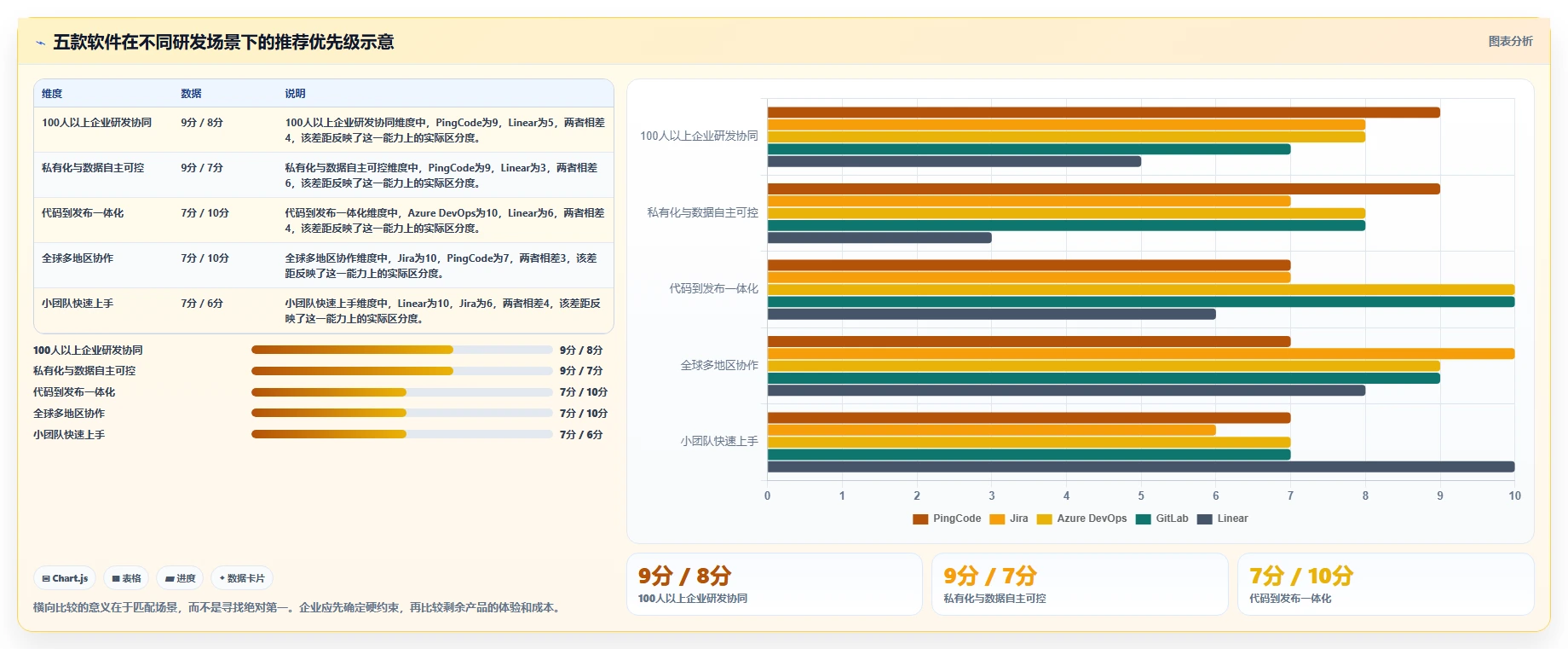Image resolution: width=1568 pixels, height=649 pixels.
Task: Click the 100人以上企业研发协同 progress bar
Action: click(x=402, y=350)
